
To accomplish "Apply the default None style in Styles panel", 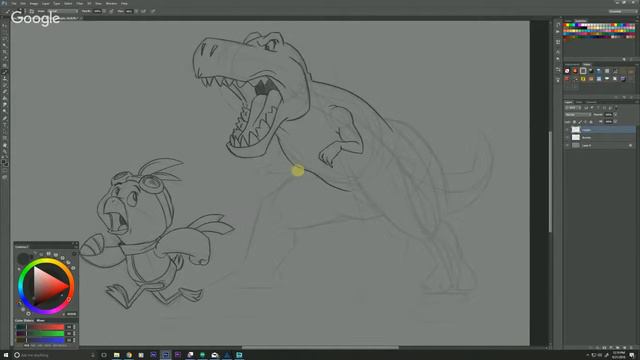I will coord(567,71).
